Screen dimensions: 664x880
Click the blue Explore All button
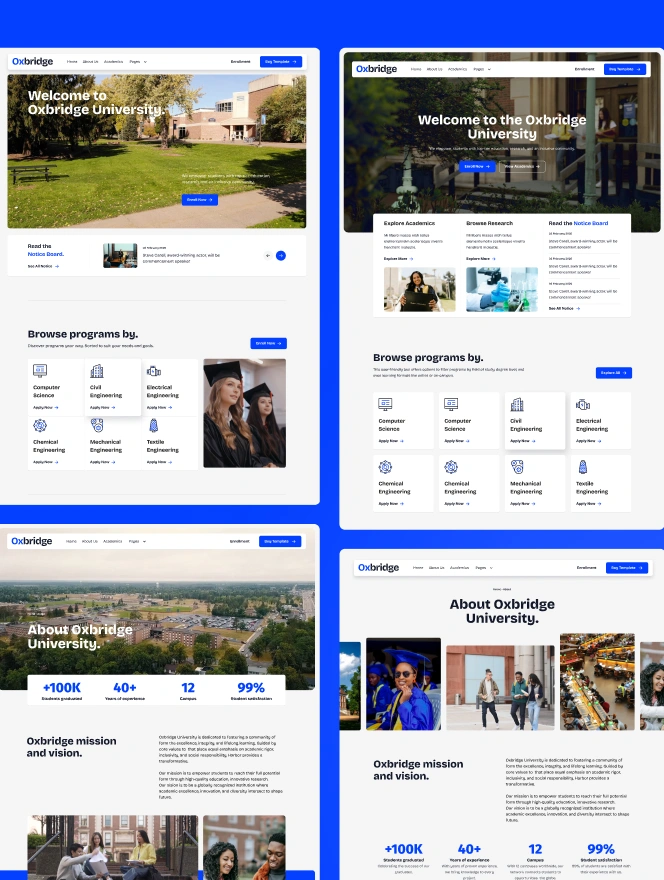(613, 373)
